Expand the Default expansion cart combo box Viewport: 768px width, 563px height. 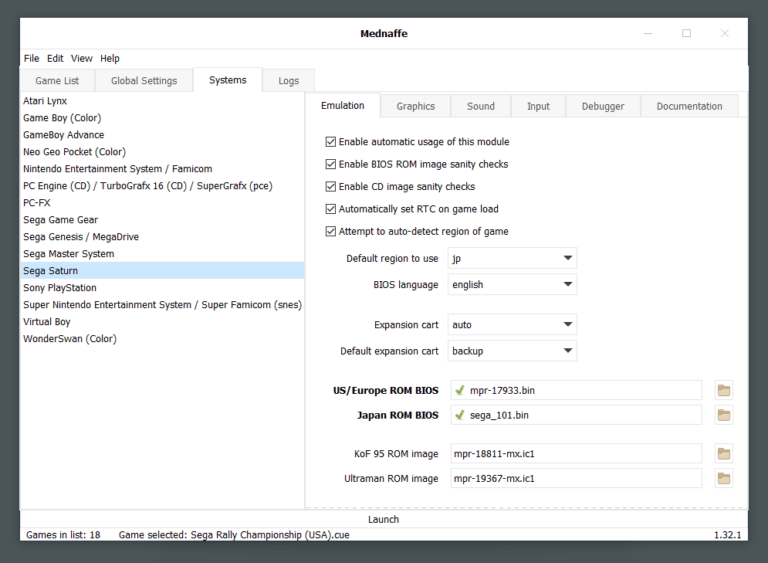click(512, 351)
